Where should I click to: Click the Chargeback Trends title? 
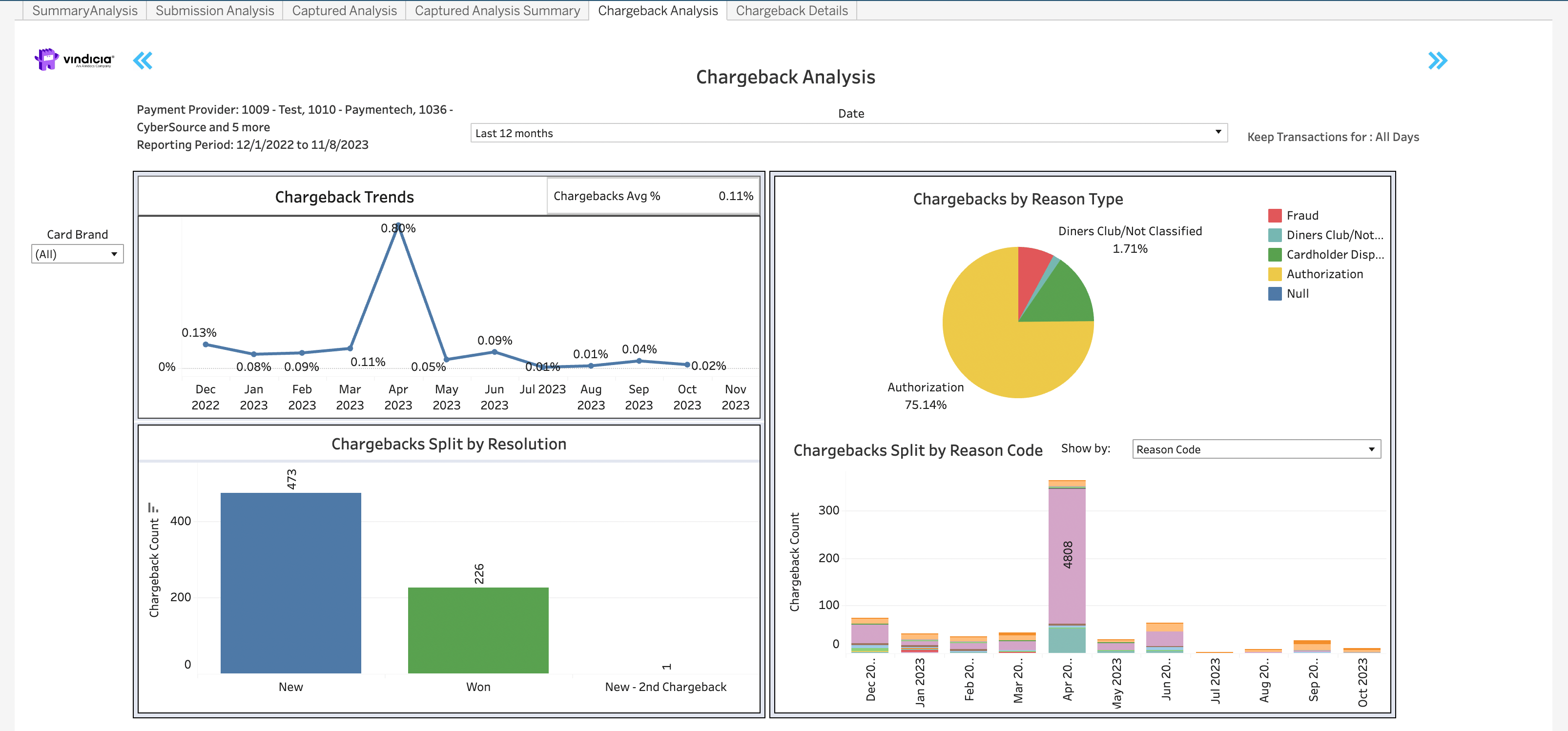coord(345,197)
